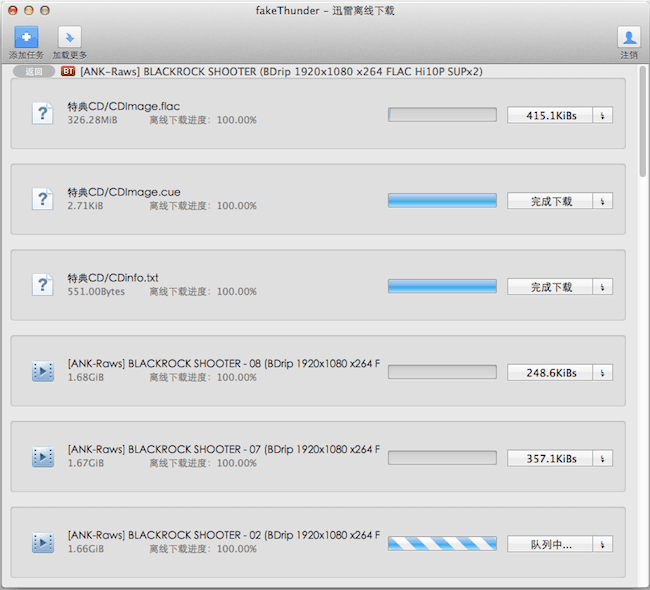Click the 326.28MiB file size
This screenshot has height=590, width=650.
92,120
